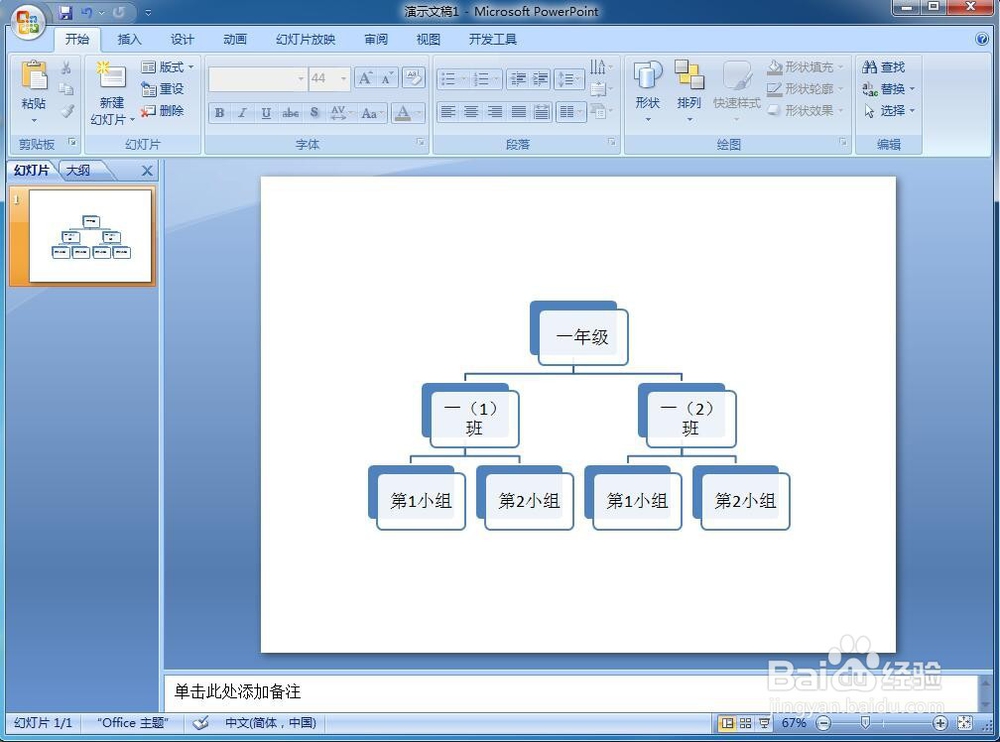The width and height of the screenshot is (1000, 742).
Task: Align text left
Action: [x=448, y=112]
